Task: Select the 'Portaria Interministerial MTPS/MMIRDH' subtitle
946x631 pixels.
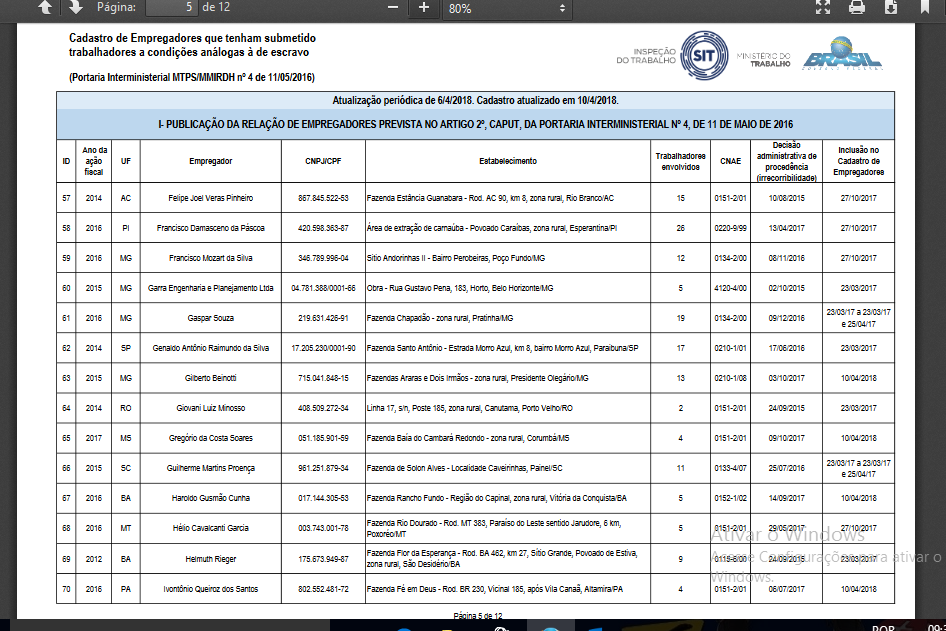Action: point(192,77)
